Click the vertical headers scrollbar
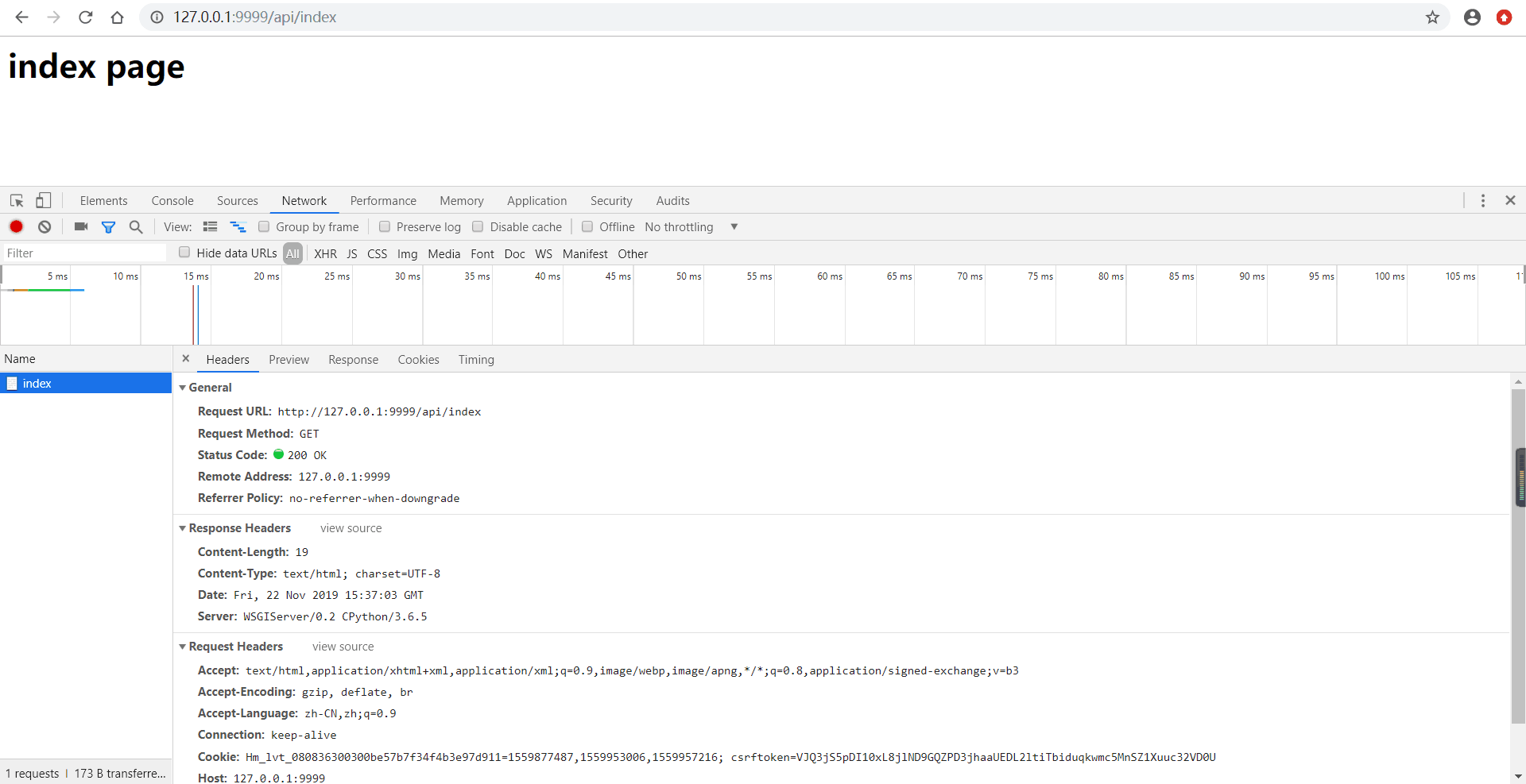Viewport: 1526px width, 784px height. click(x=1520, y=477)
